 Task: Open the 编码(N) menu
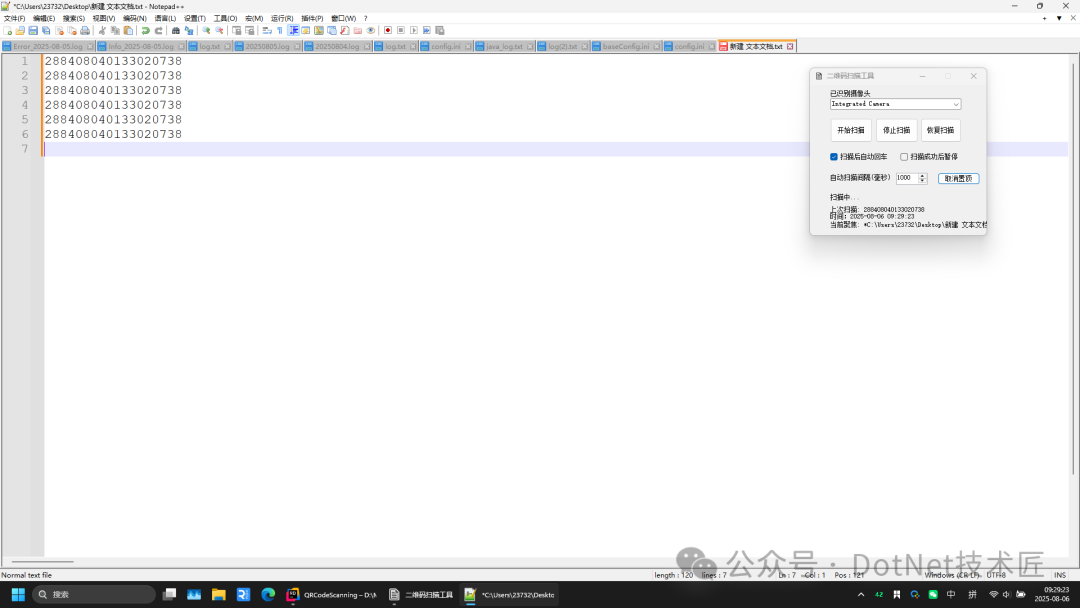coord(134,18)
